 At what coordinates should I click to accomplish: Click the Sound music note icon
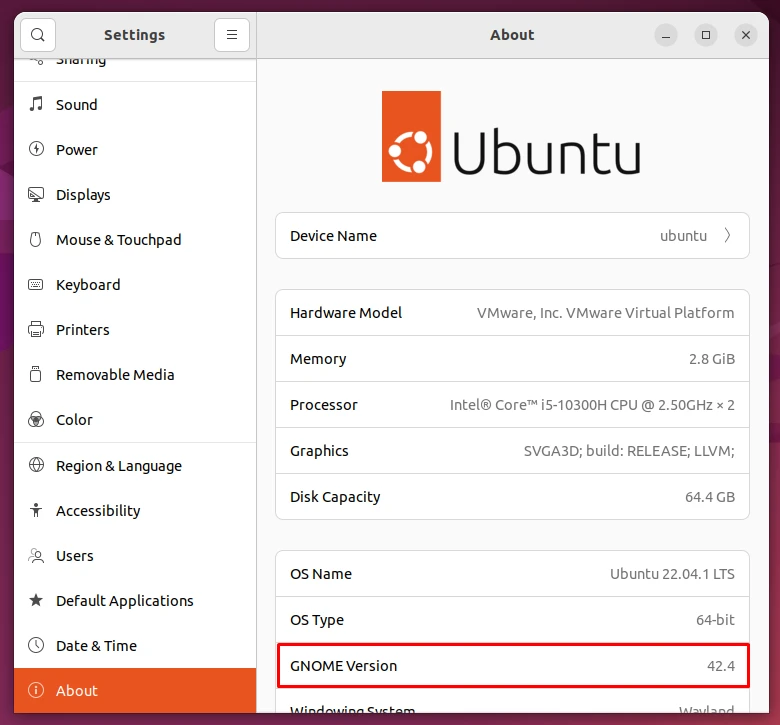pyautogui.click(x=36, y=104)
